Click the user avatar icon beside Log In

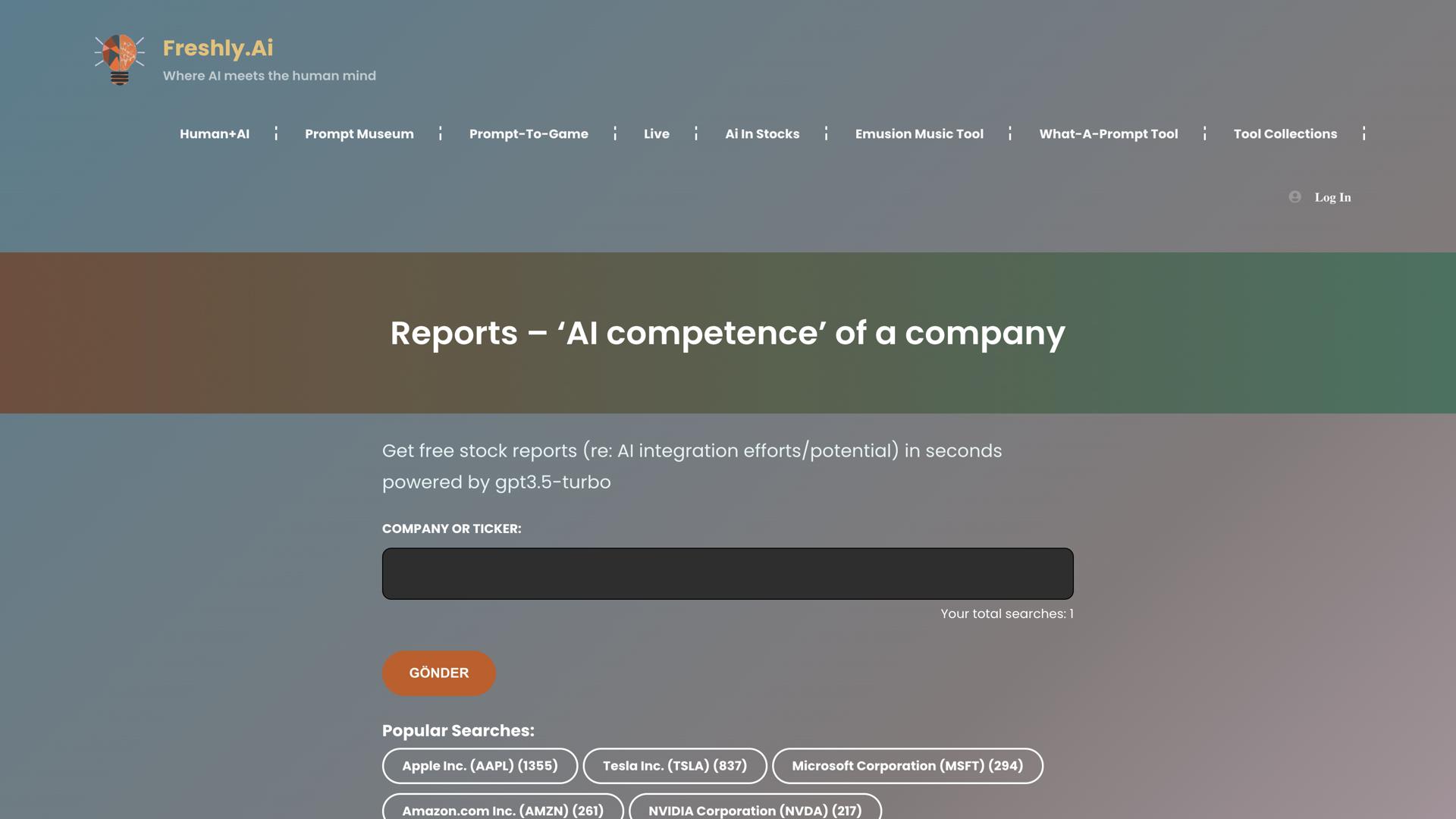(1295, 197)
